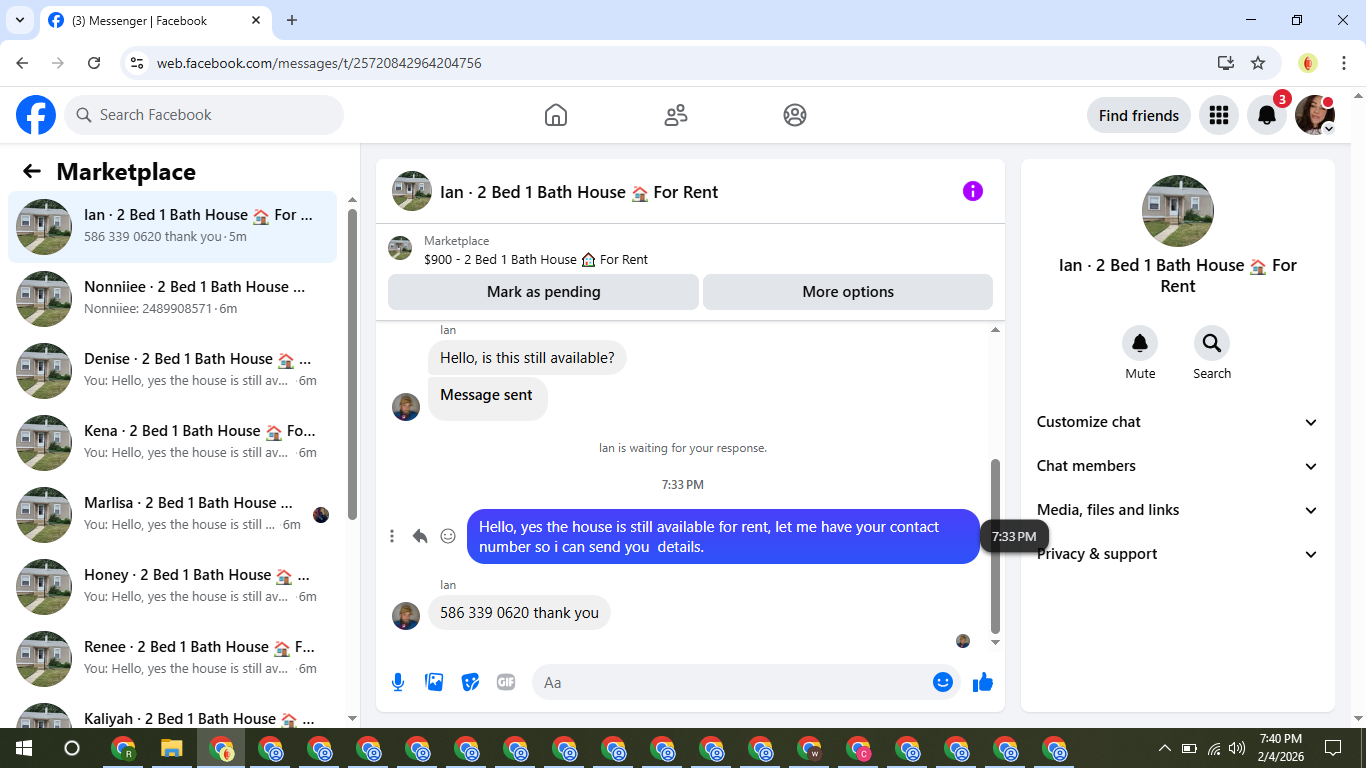Open the tab search dropdown arrow
The height and width of the screenshot is (768, 1366).
click(18, 20)
